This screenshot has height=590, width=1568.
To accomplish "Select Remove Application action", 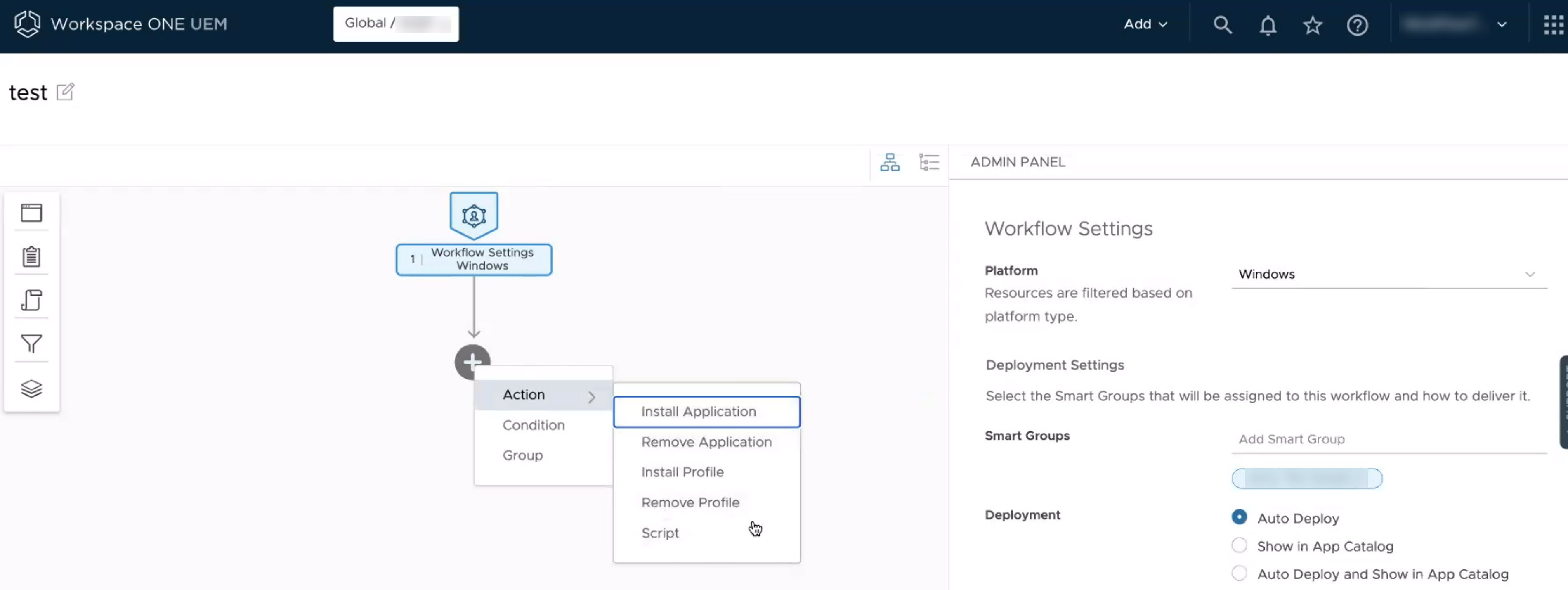I will click(706, 442).
